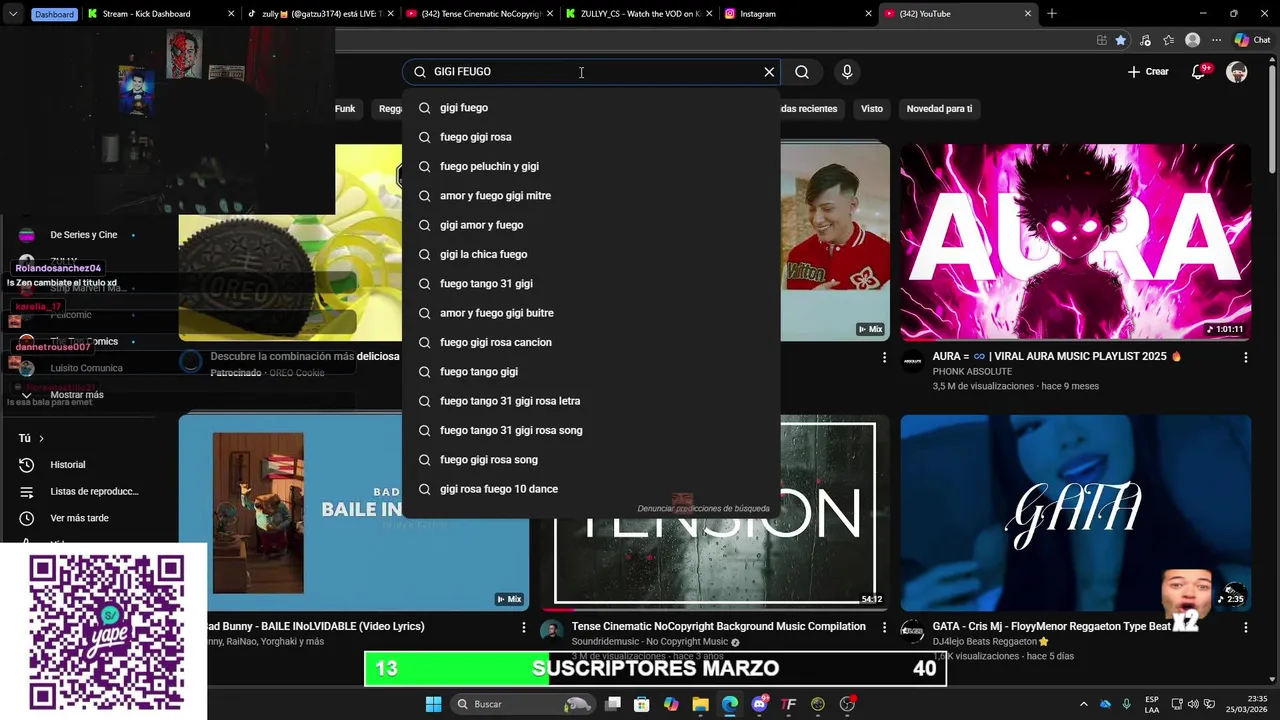Open Discord from the taskbar
The image size is (1280, 720).
tap(760, 704)
